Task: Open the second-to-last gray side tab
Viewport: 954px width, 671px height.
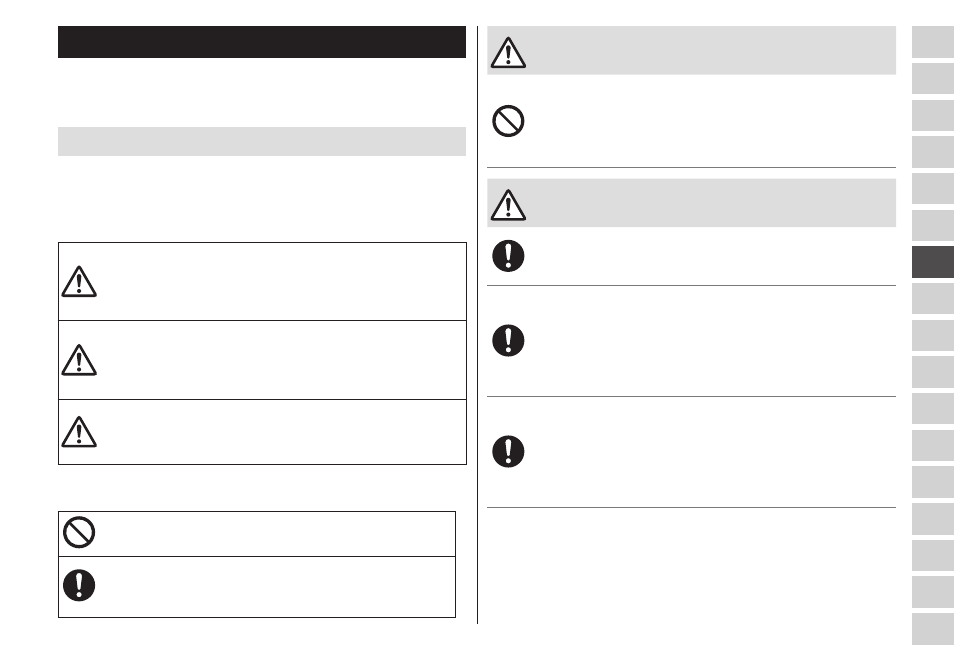Action: (x=933, y=592)
